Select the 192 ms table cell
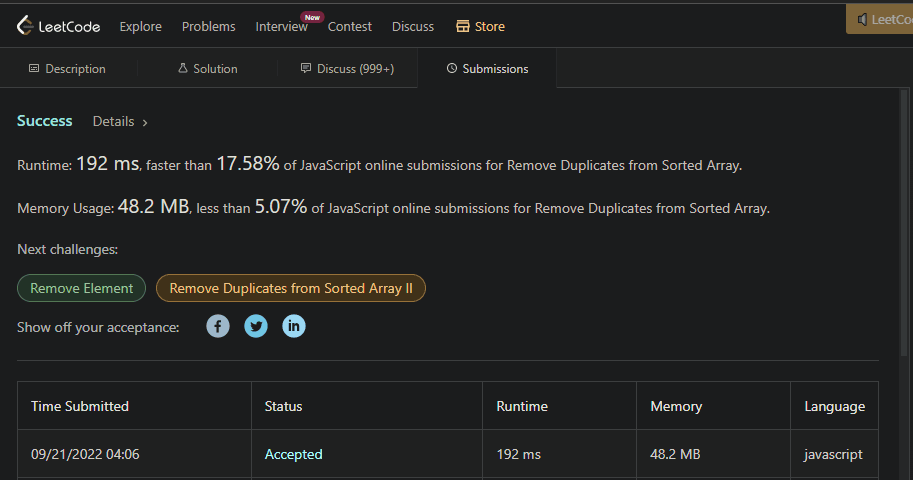Screen dimensions: 913x480 click(x=560, y=454)
